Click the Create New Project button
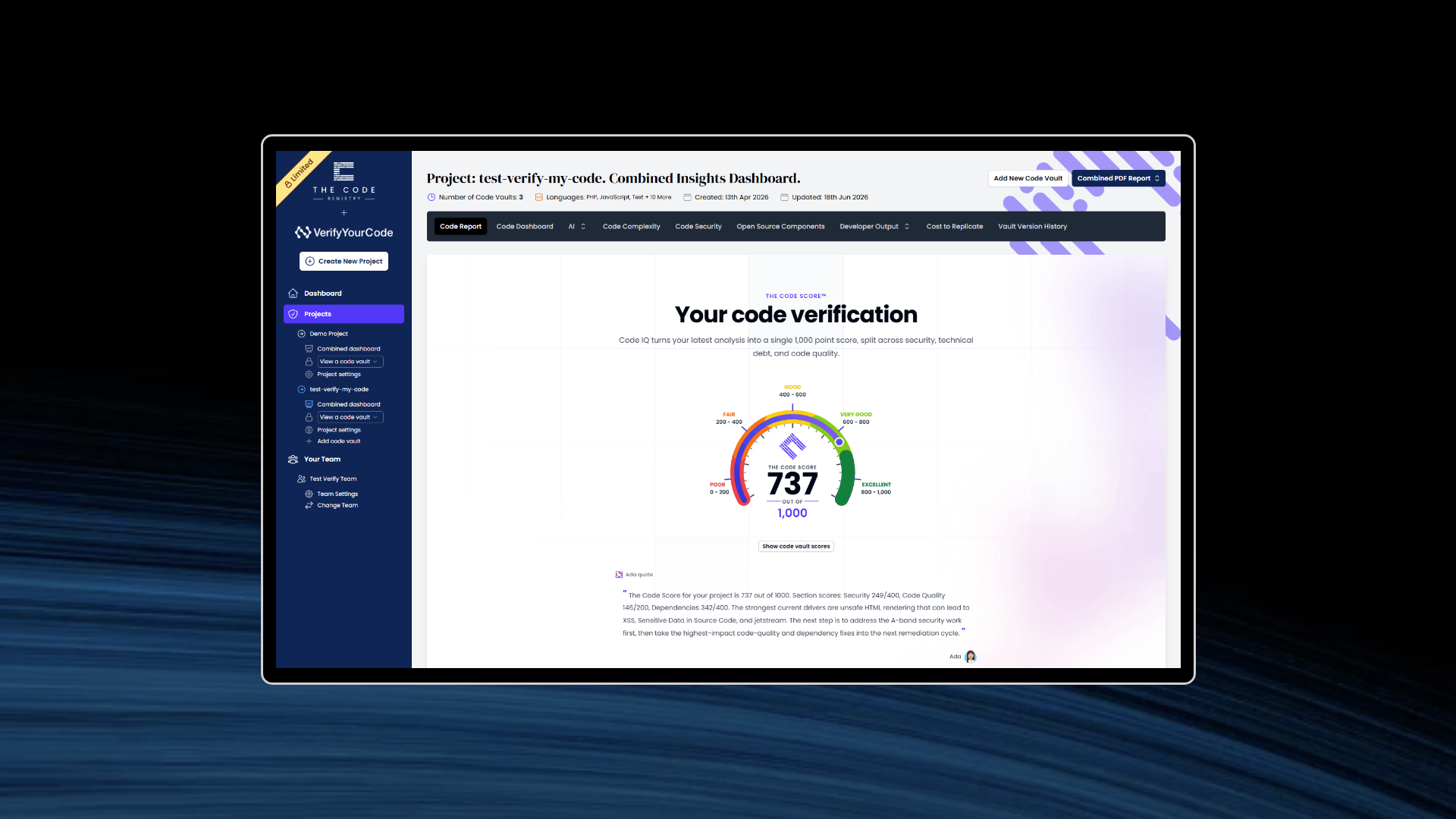1456x819 pixels. tap(344, 261)
